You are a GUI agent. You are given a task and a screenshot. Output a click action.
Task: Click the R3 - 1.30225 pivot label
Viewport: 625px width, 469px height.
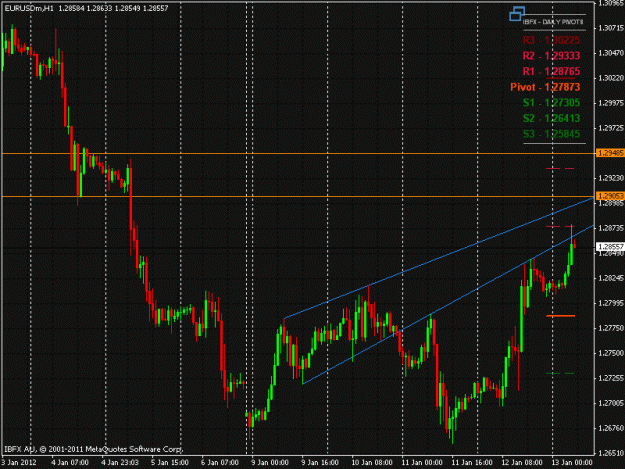551,40
